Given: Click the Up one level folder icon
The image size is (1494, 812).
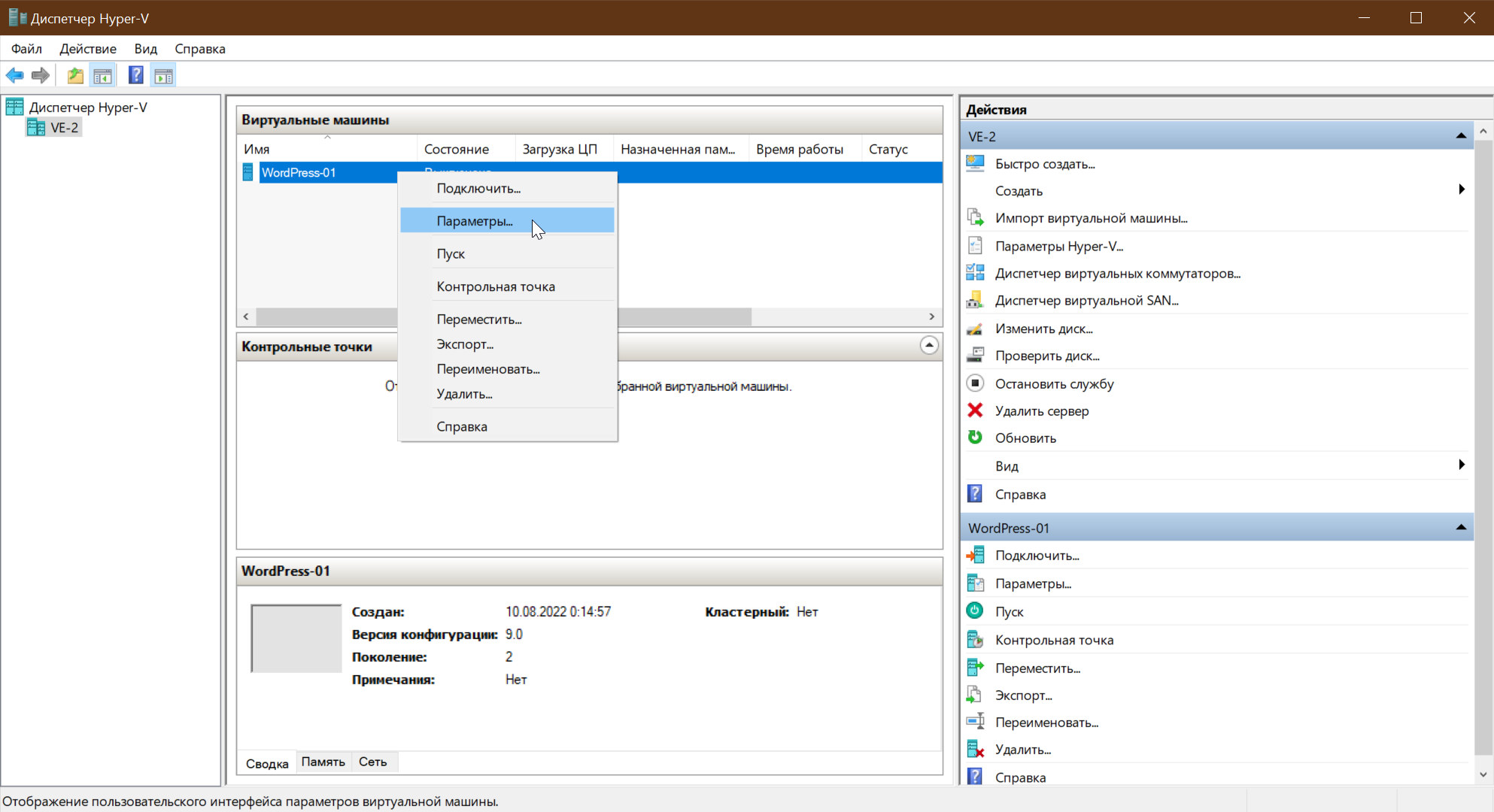Looking at the screenshot, I should (75, 75).
